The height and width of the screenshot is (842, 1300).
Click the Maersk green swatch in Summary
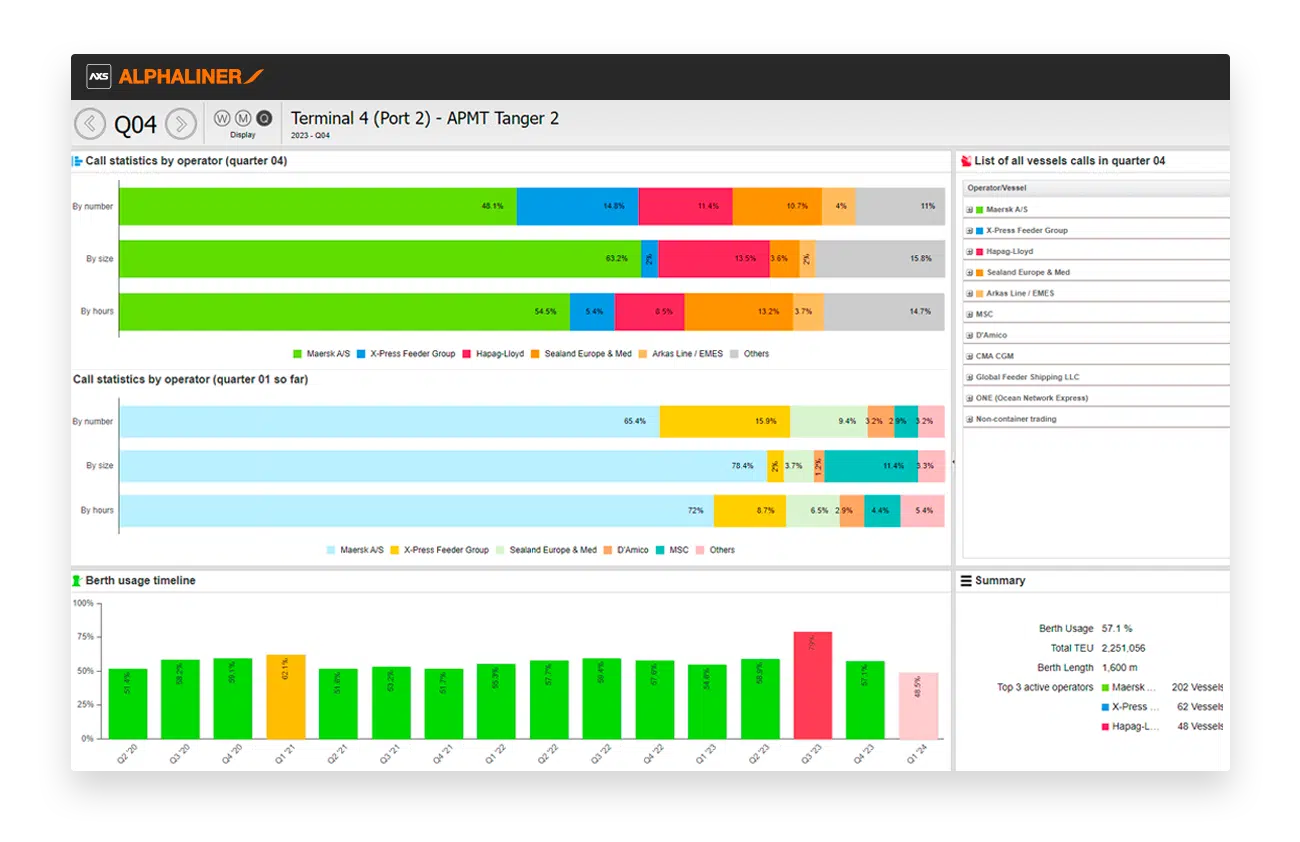[x=1103, y=688]
